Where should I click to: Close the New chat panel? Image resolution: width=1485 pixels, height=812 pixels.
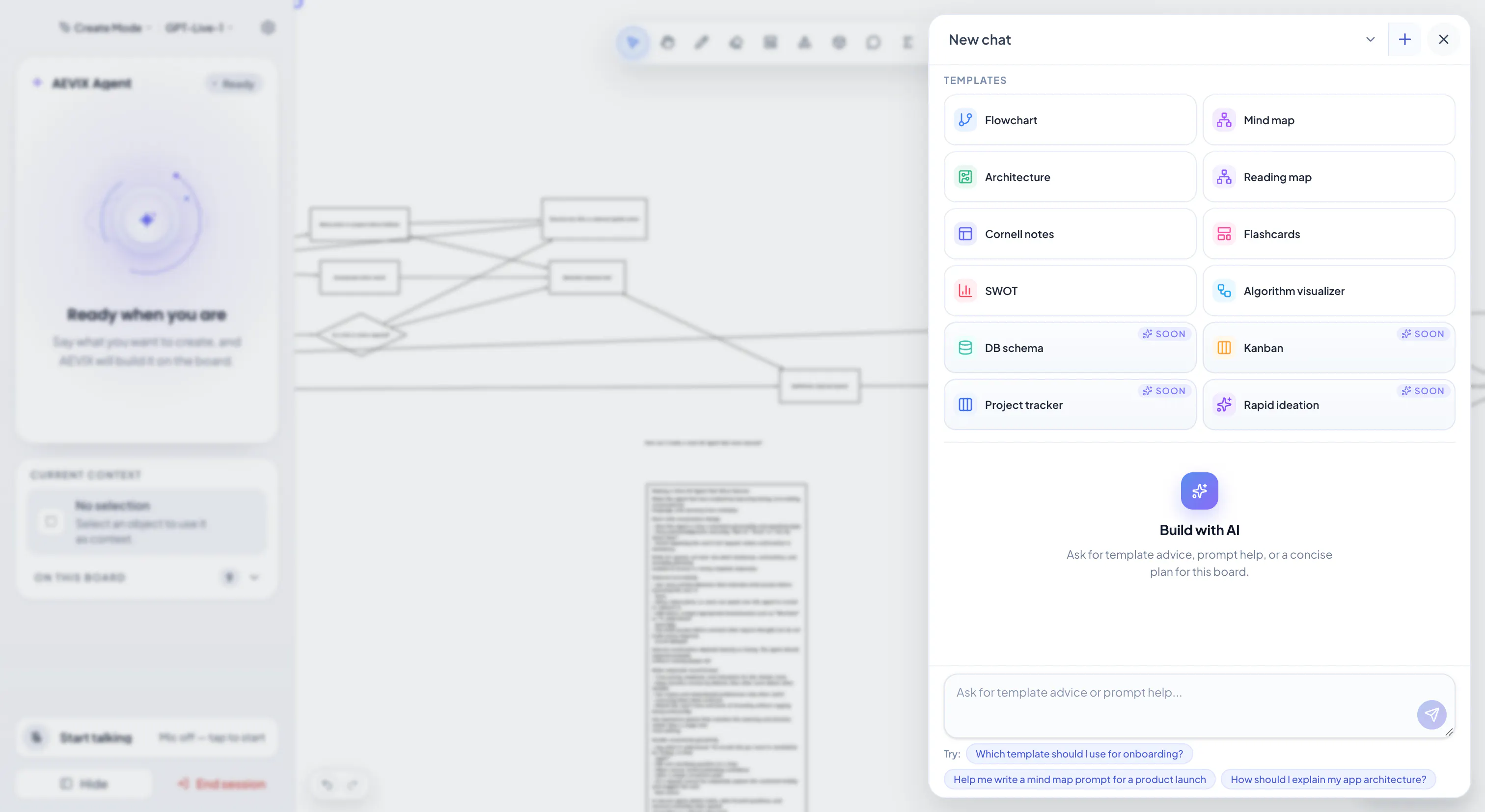click(x=1443, y=39)
